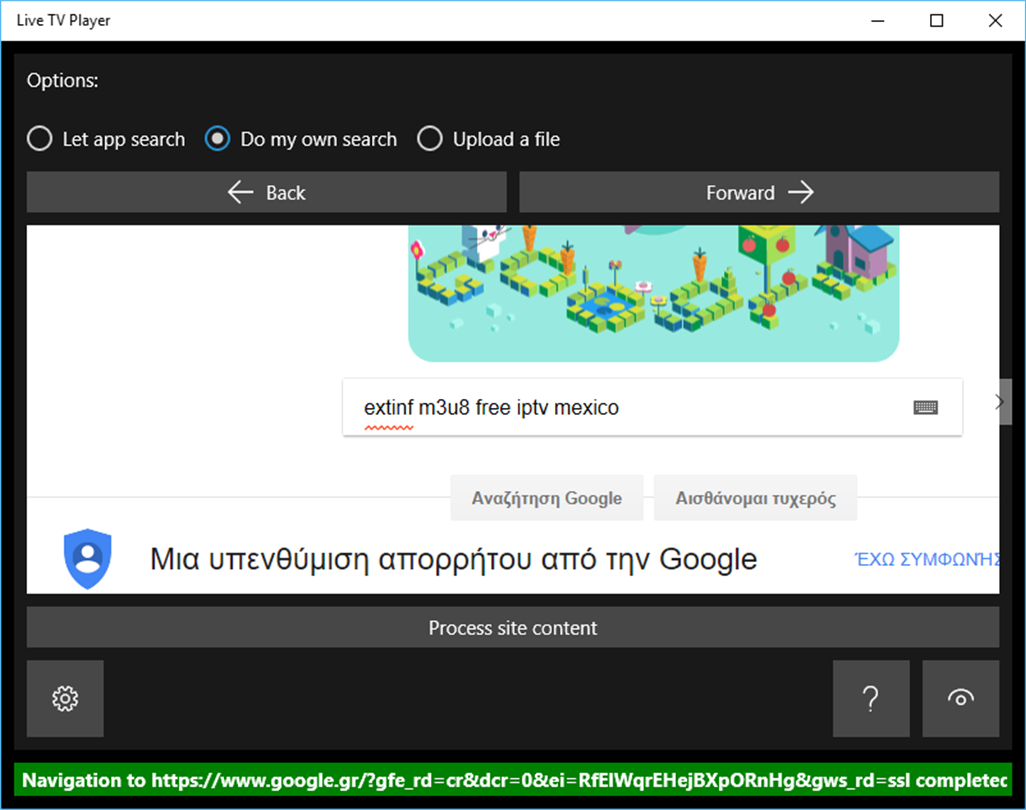Open help with the question mark button
Image resolution: width=1026 pixels, height=810 pixels.
pyautogui.click(x=871, y=698)
